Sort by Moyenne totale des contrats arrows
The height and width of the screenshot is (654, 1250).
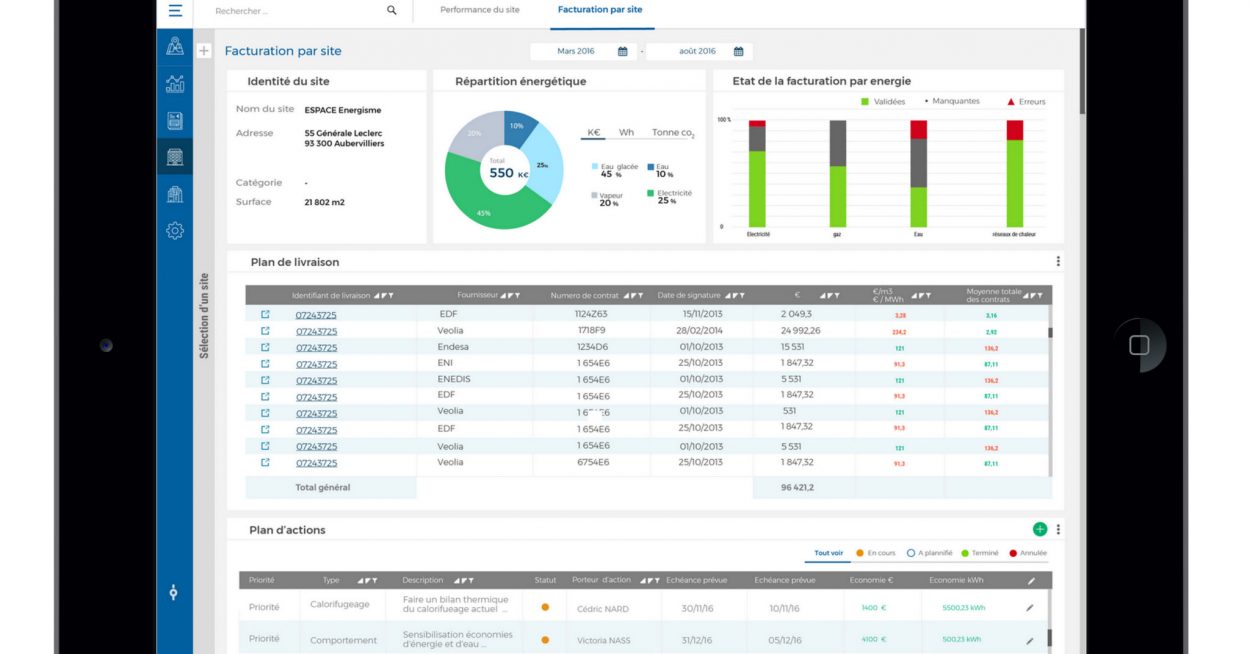(1034, 296)
